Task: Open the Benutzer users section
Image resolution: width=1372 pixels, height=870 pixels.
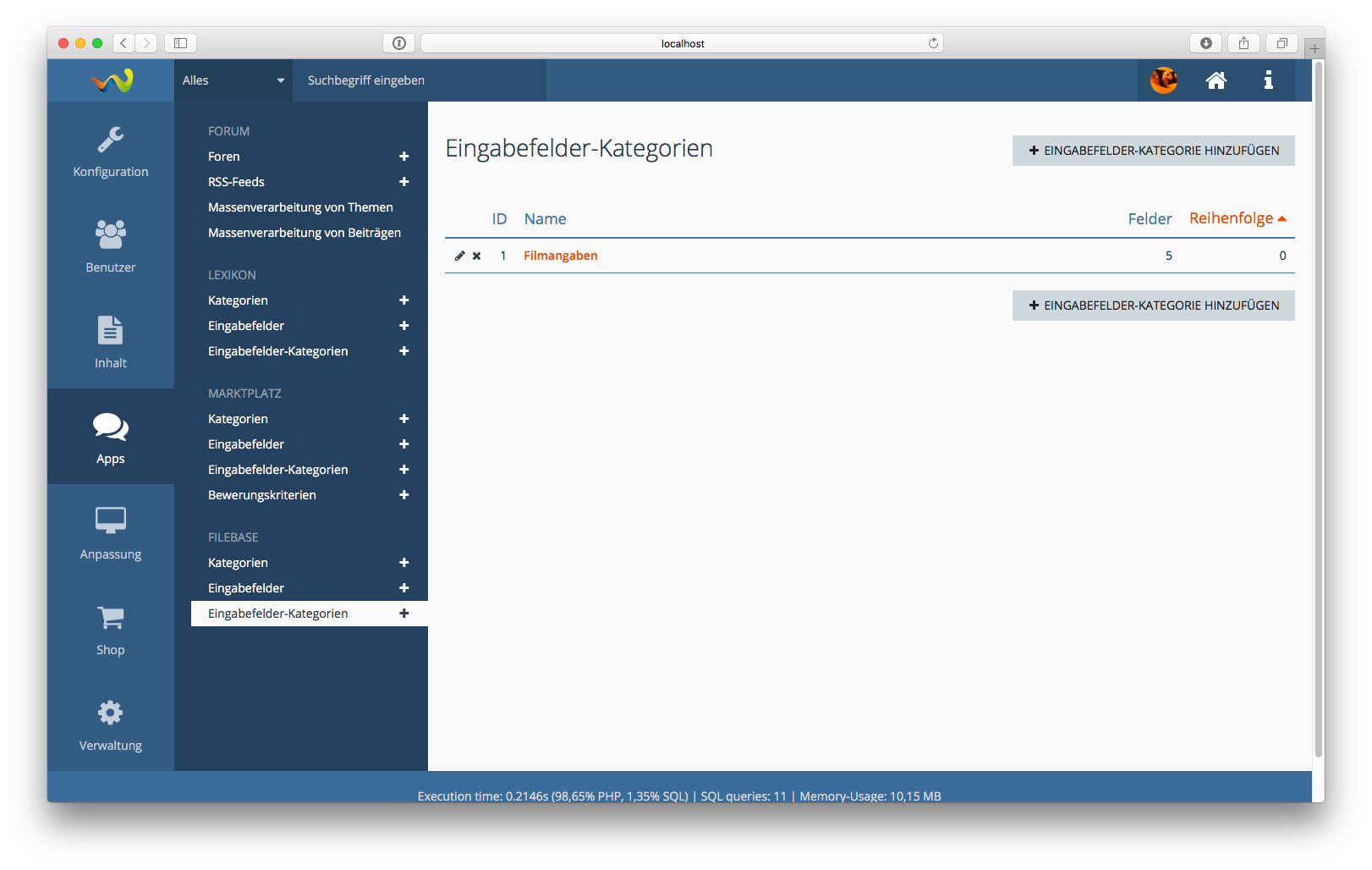Action: click(x=111, y=246)
